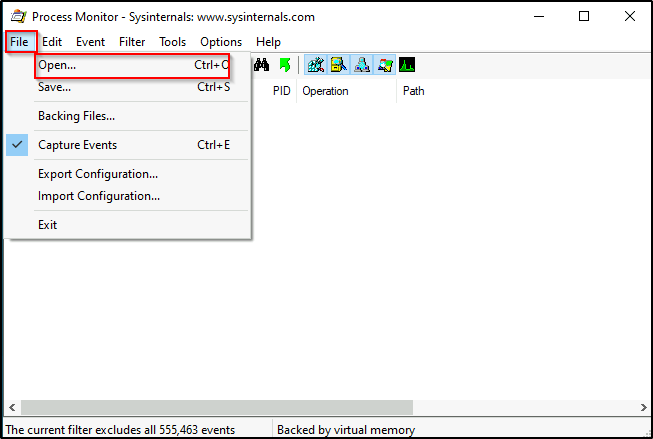
Task: Toggle Show File System Activity icon
Action: click(x=339, y=65)
